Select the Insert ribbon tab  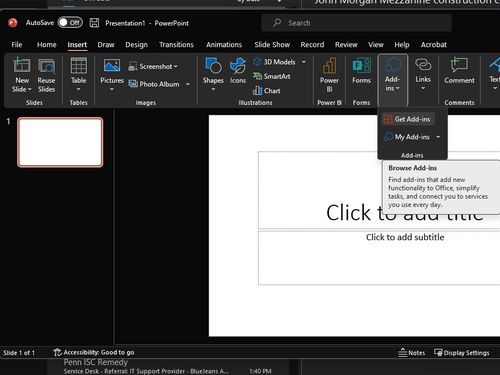pyautogui.click(x=77, y=45)
